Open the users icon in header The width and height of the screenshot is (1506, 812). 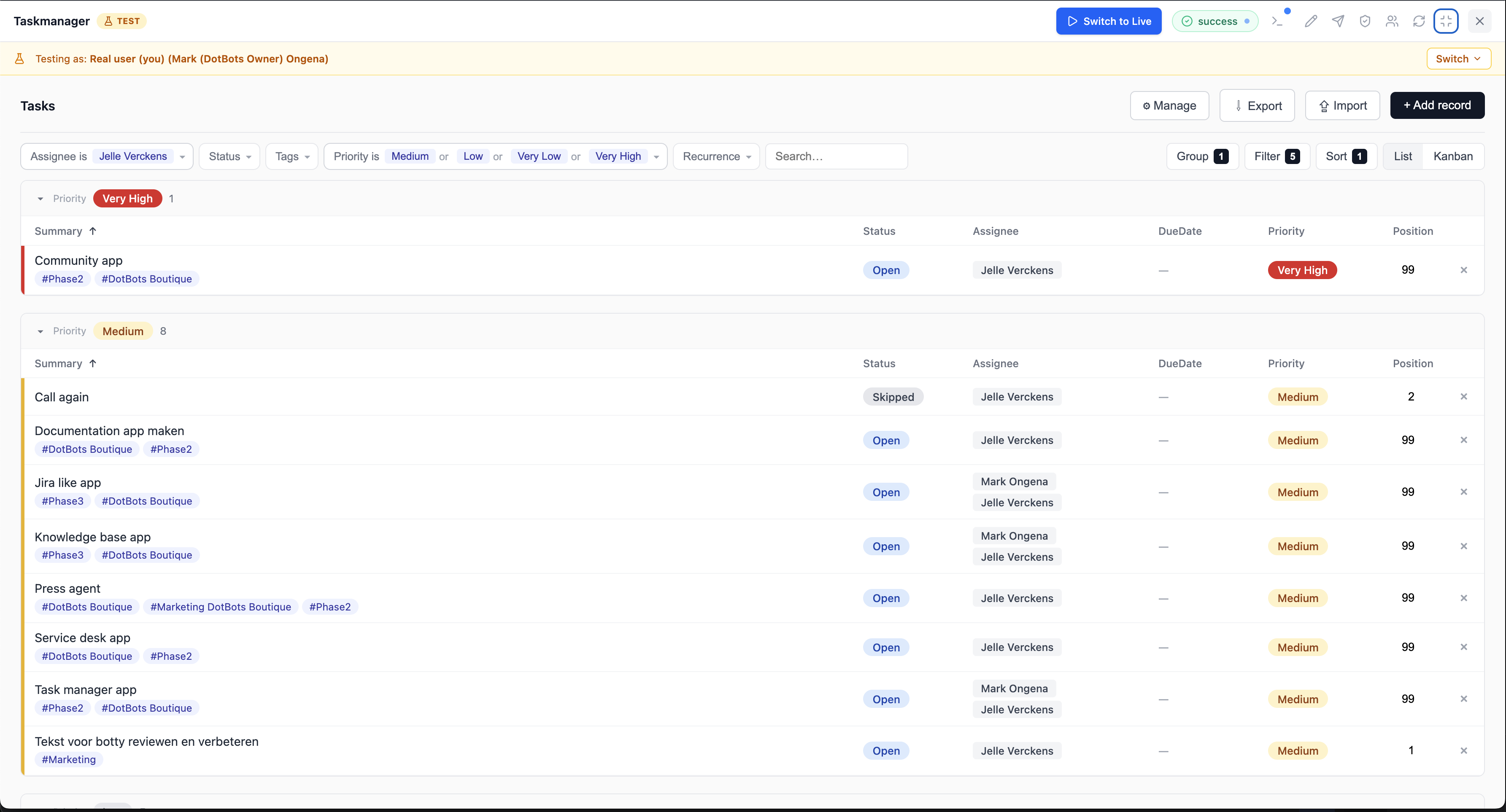(x=1392, y=21)
